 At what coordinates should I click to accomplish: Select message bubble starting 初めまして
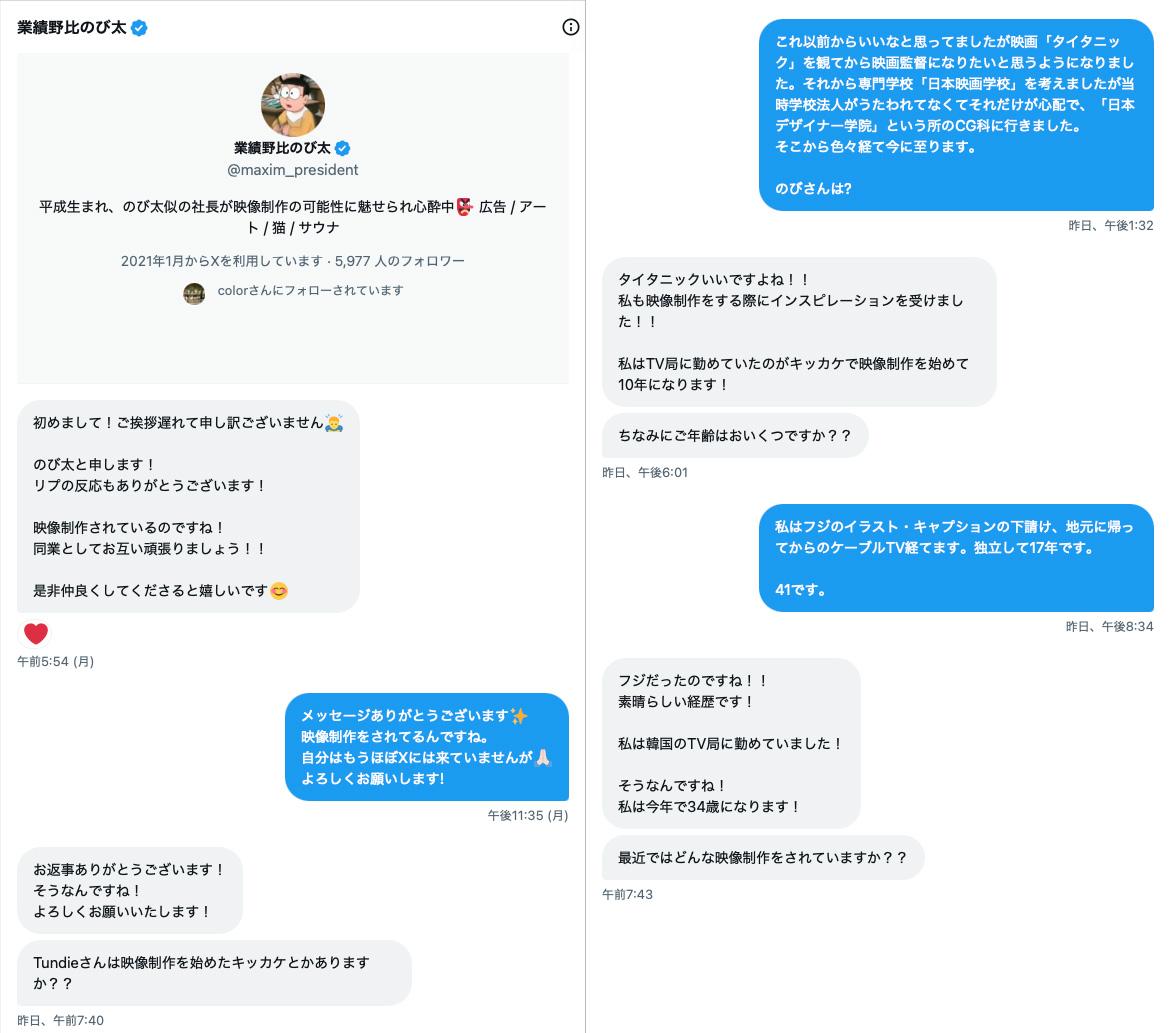(188, 507)
